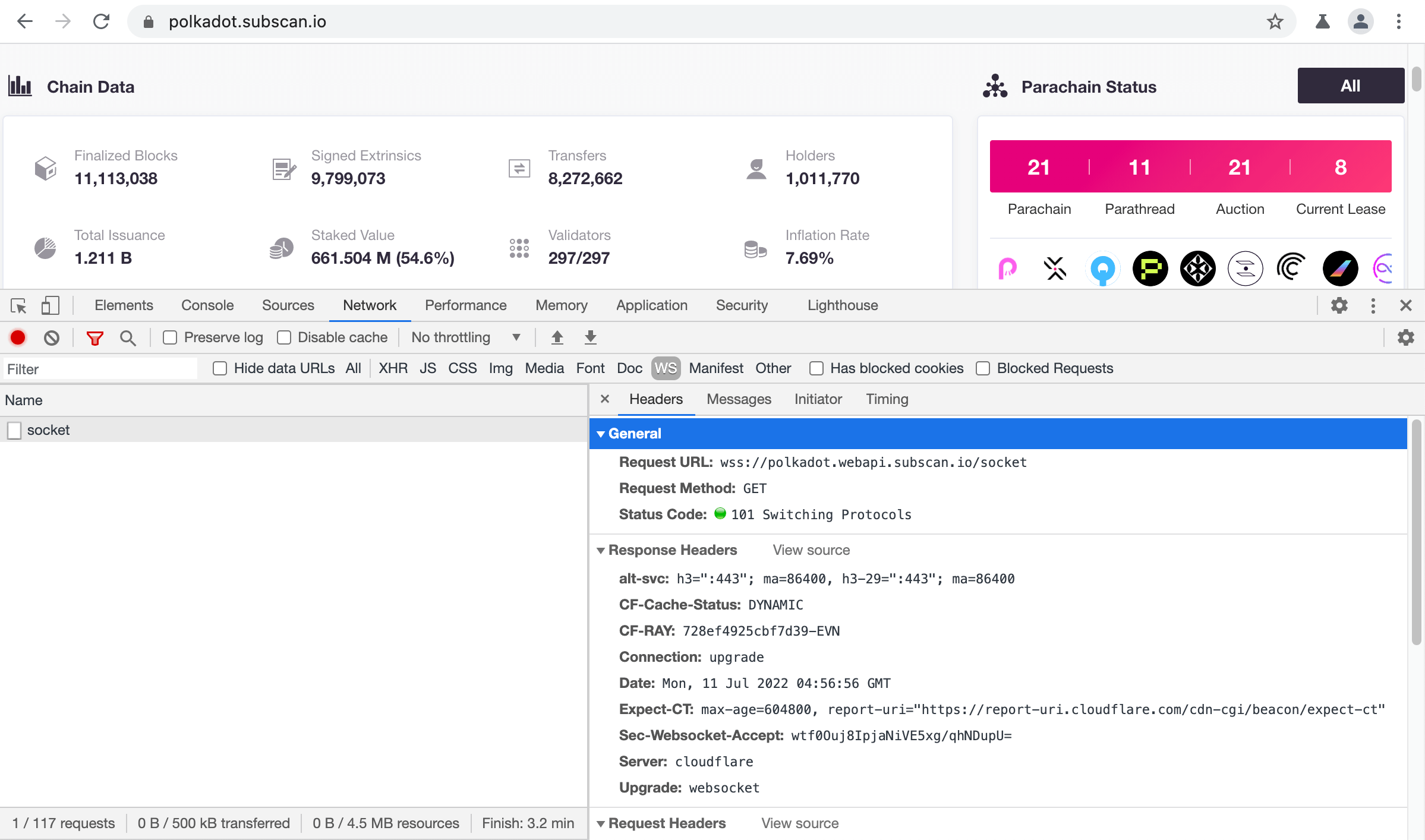Close DevTools with the X button
The height and width of the screenshot is (840, 1425).
(1405, 305)
